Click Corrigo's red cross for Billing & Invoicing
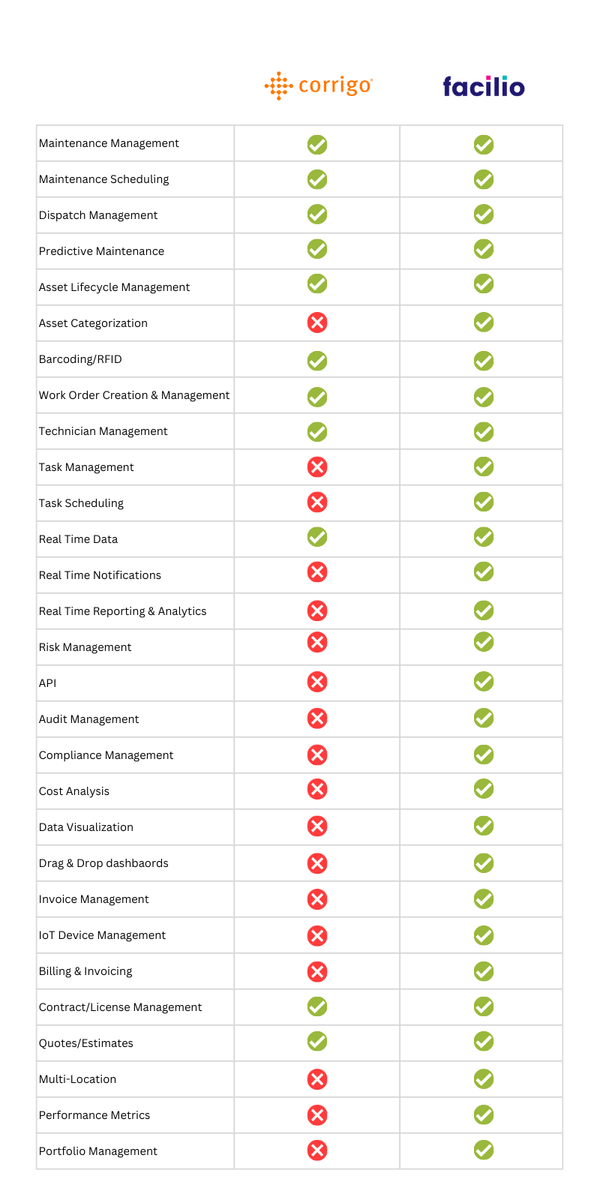The width and height of the screenshot is (600, 1194). (x=317, y=970)
